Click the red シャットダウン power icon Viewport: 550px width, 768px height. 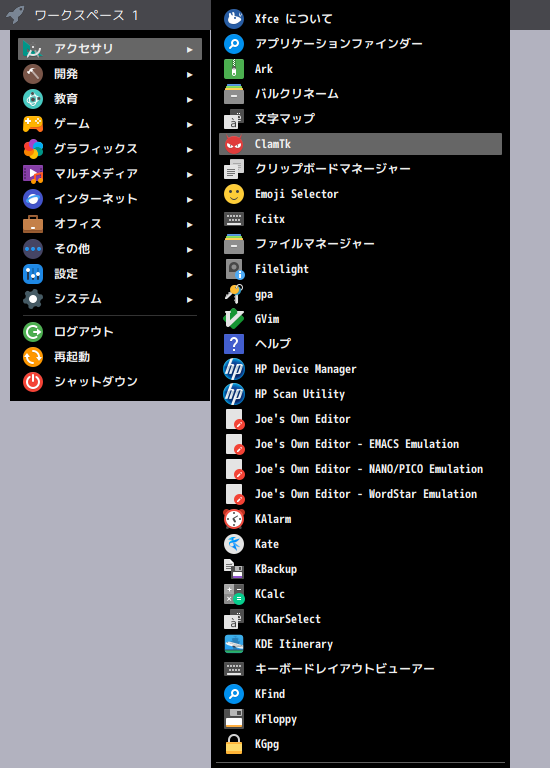tap(33, 382)
